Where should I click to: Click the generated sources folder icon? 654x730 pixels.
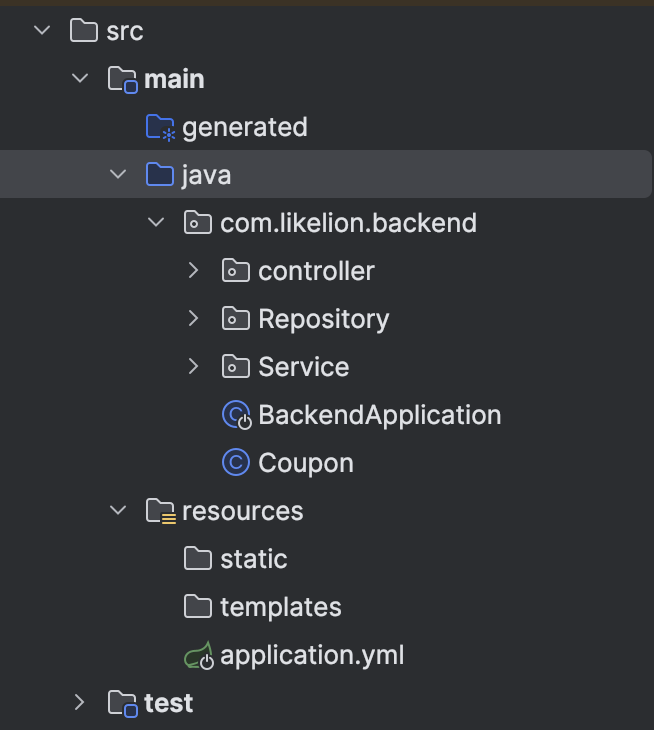[160, 127]
